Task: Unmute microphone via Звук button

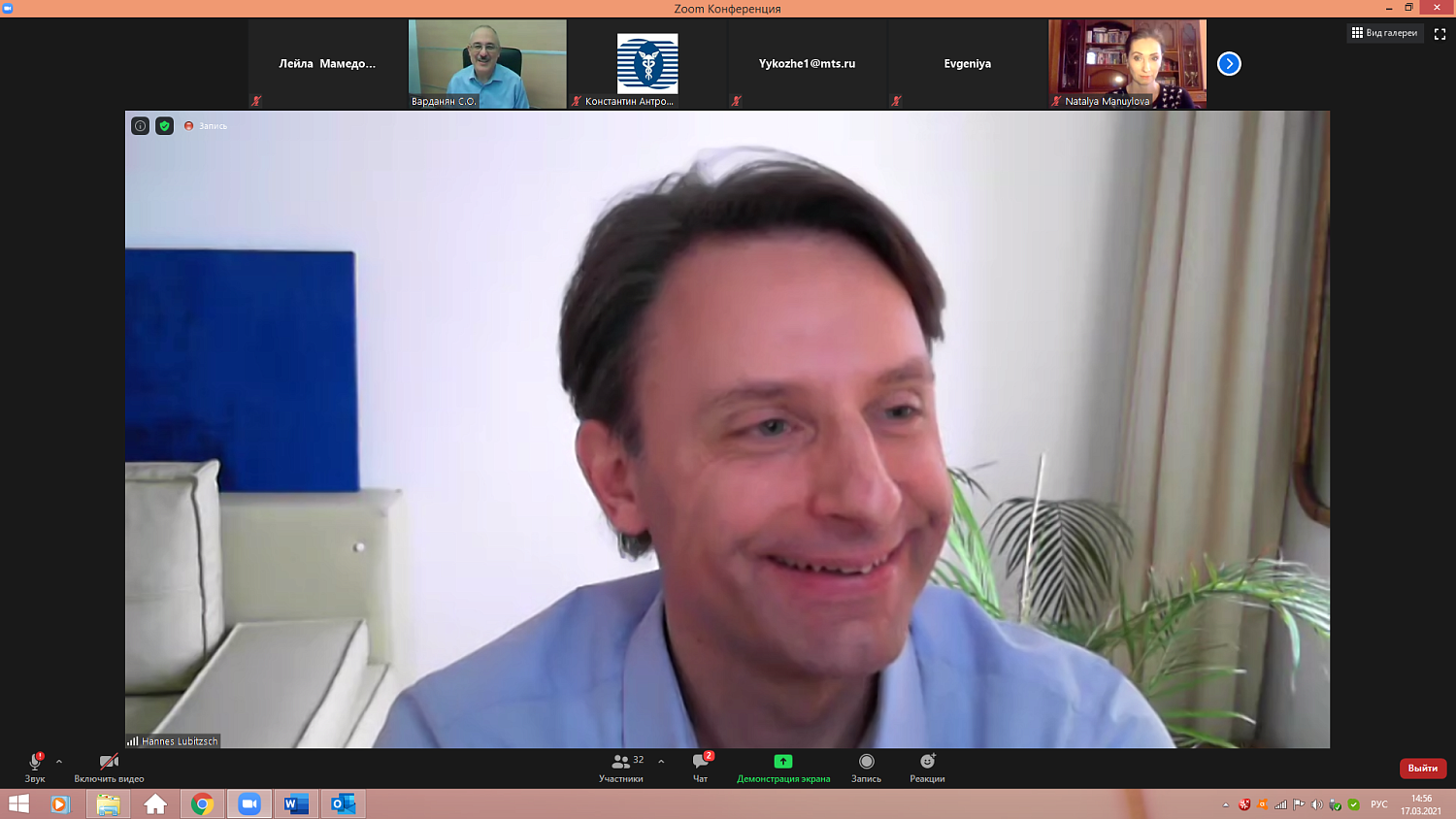Action: click(x=35, y=768)
